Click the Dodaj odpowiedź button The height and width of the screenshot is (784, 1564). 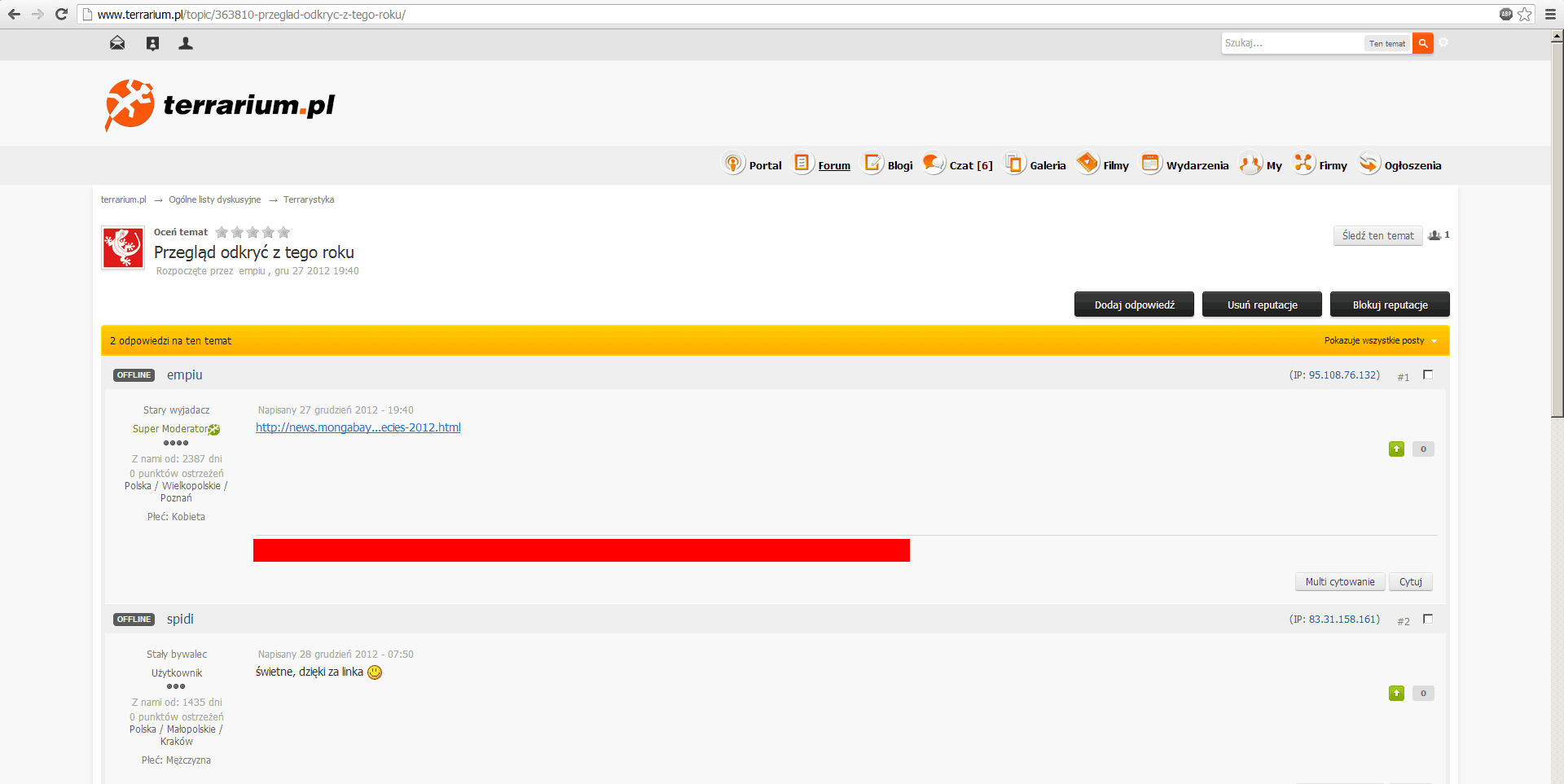[x=1134, y=304]
